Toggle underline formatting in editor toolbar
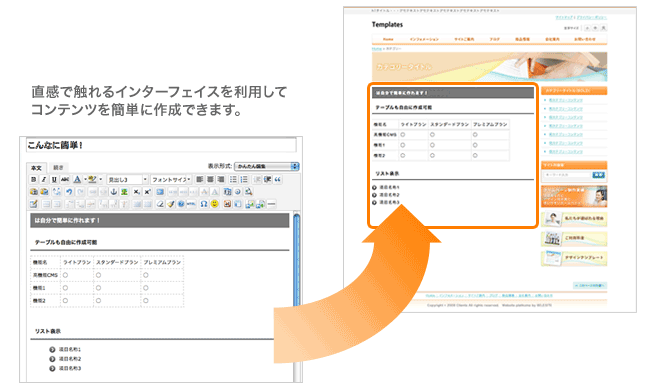Screen dimensions: 660x390 click(54, 179)
